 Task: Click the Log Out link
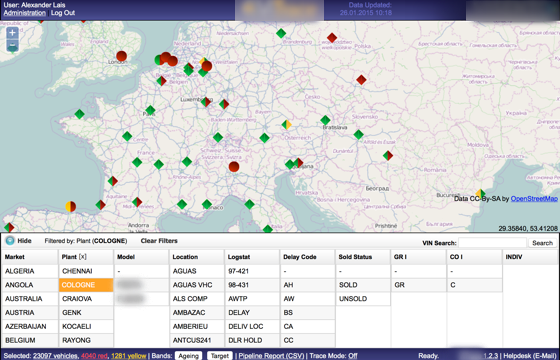pos(63,13)
